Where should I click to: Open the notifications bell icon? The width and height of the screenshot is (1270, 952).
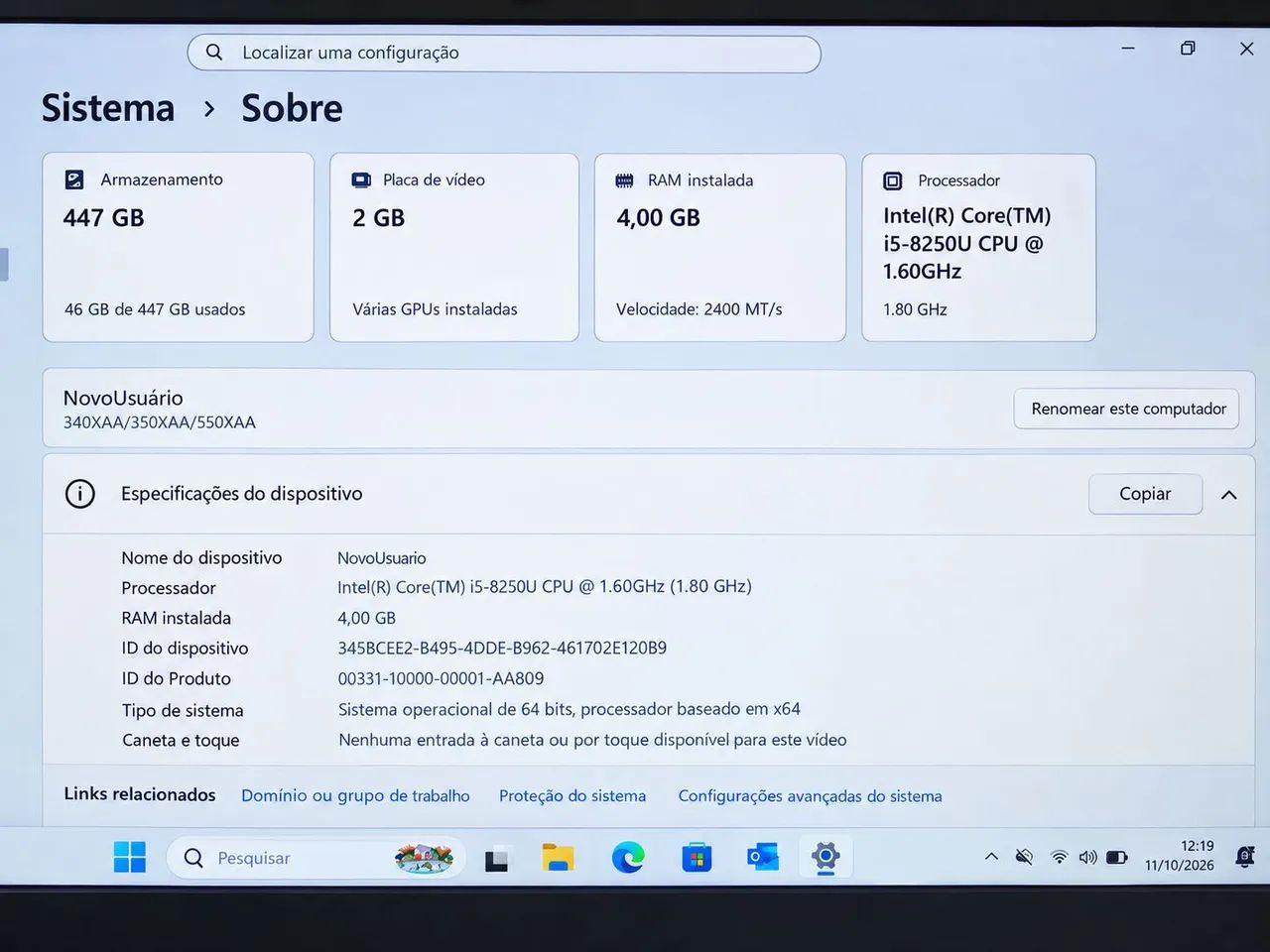click(1245, 856)
